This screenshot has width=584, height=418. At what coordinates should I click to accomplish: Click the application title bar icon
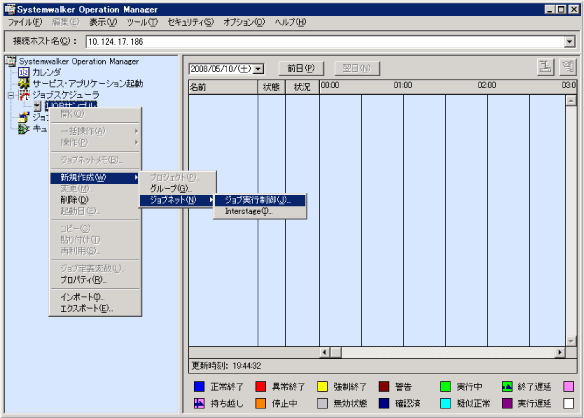tap(9, 9)
